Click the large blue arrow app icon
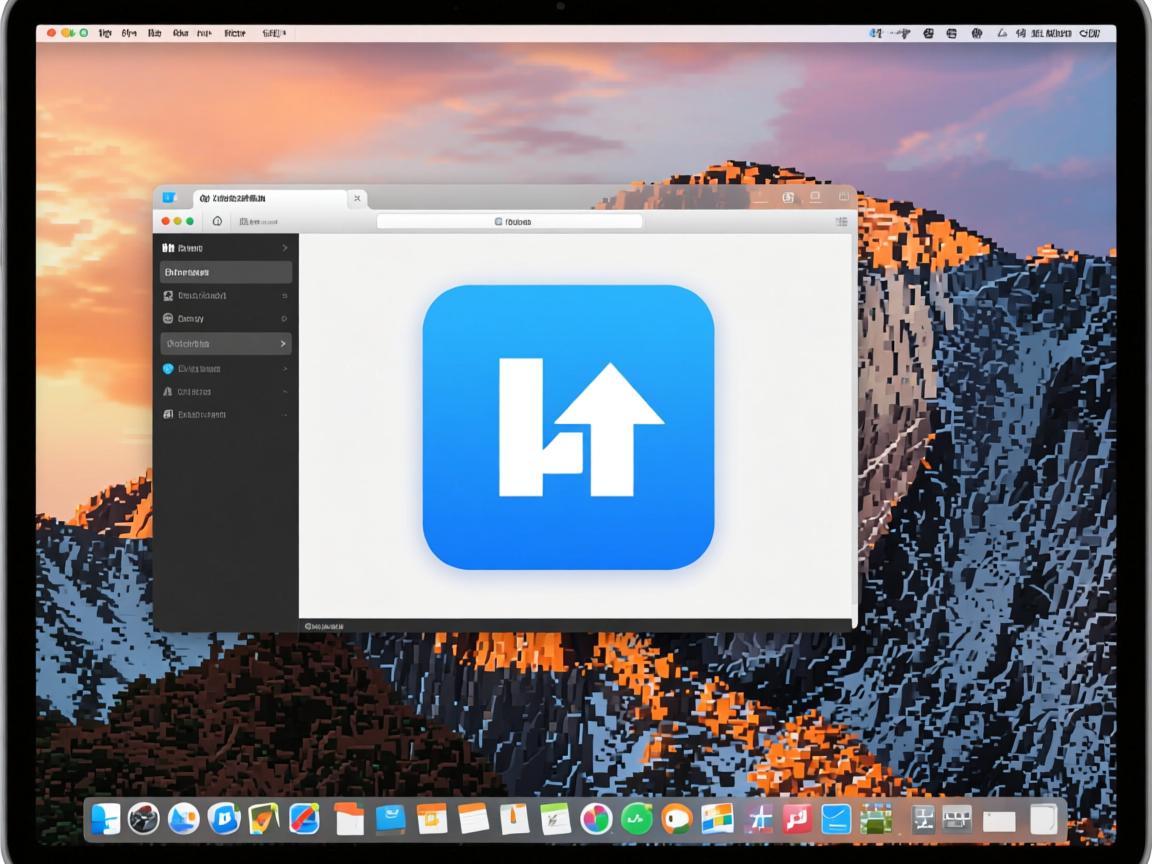This screenshot has height=864, width=1152. click(x=568, y=427)
